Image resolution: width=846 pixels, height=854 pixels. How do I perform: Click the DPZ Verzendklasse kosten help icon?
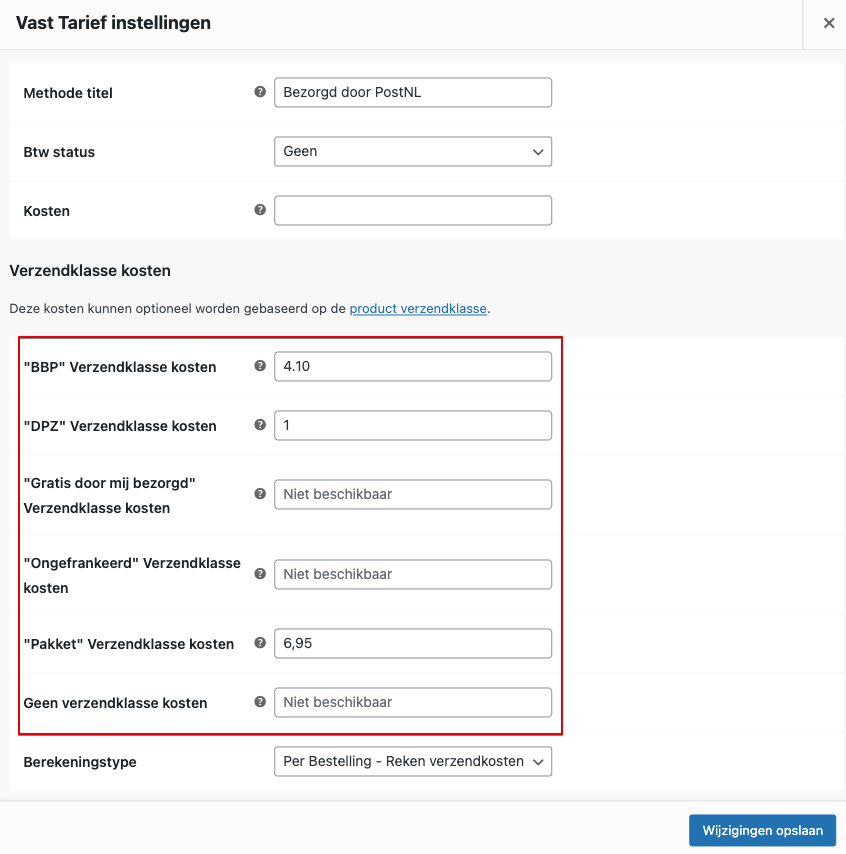[x=260, y=425]
